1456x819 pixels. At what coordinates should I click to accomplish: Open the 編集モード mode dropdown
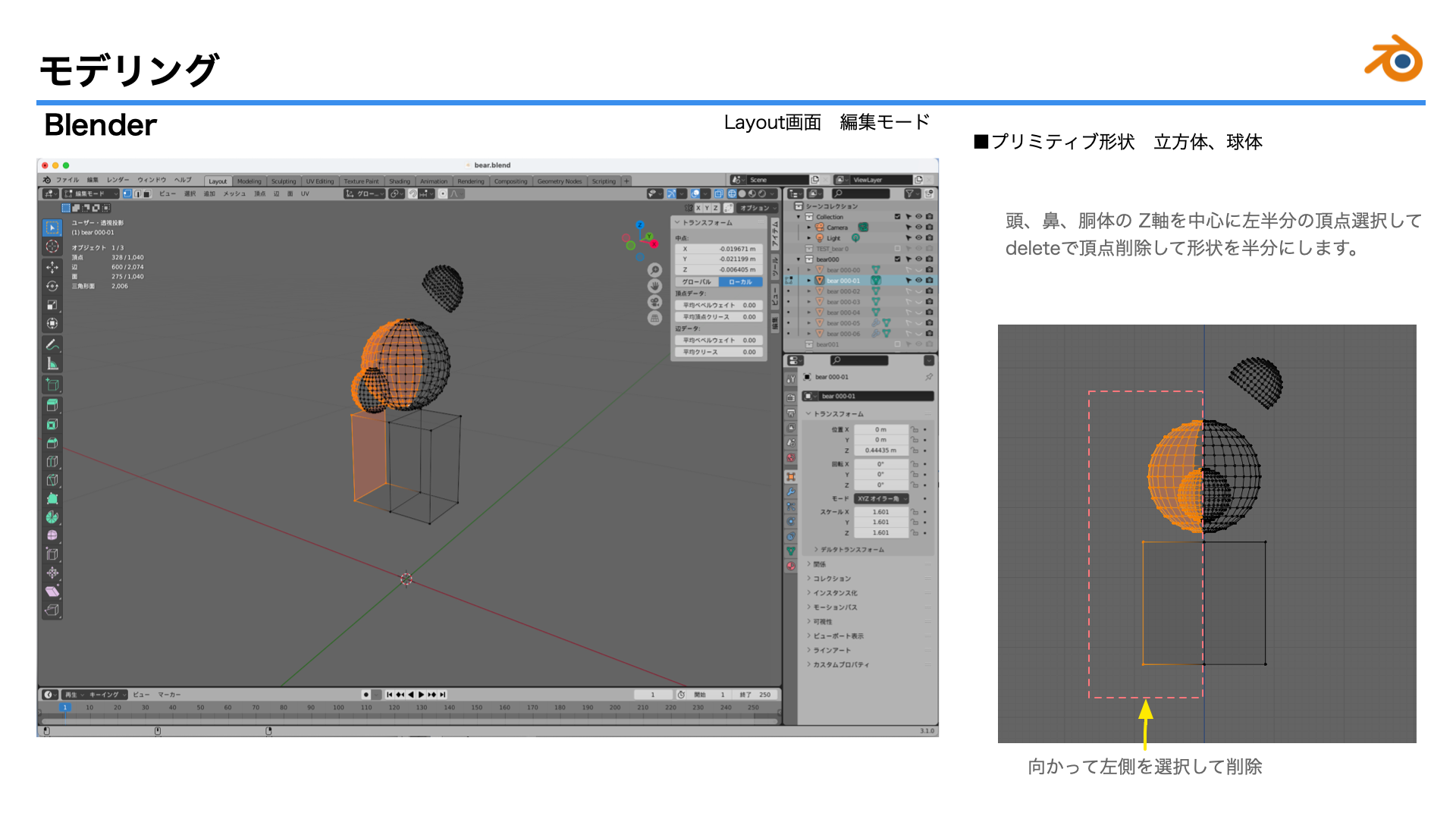click(91, 193)
